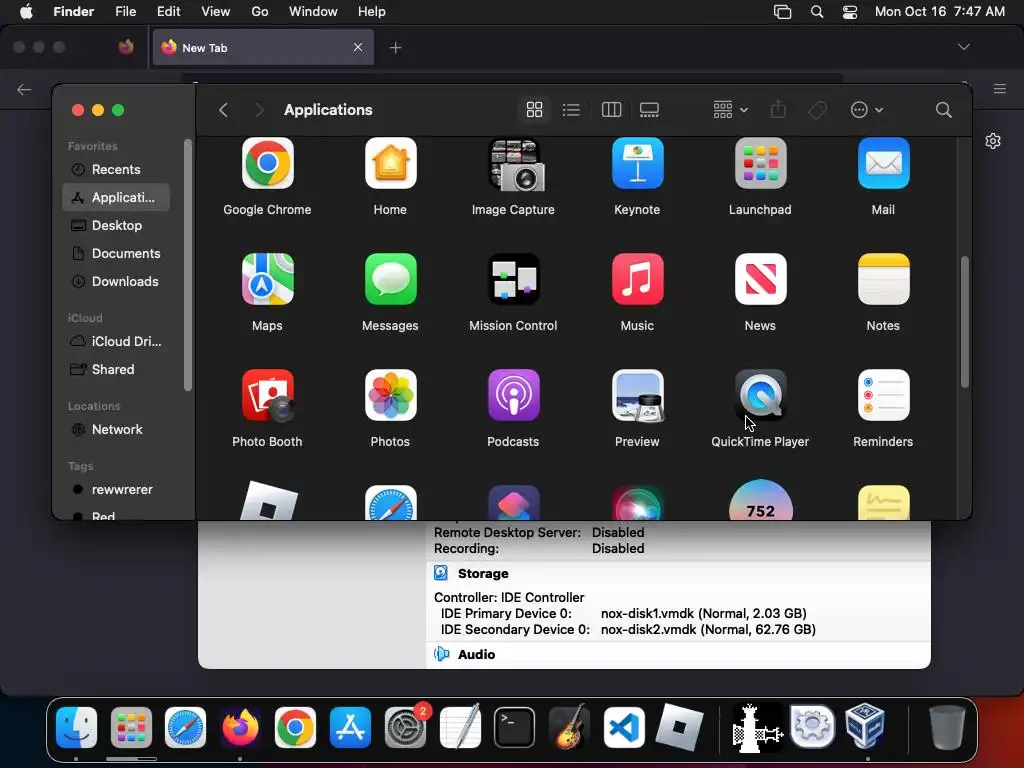Switch Finder to column view
This screenshot has width=1024, height=768.
(x=611, y=110)
